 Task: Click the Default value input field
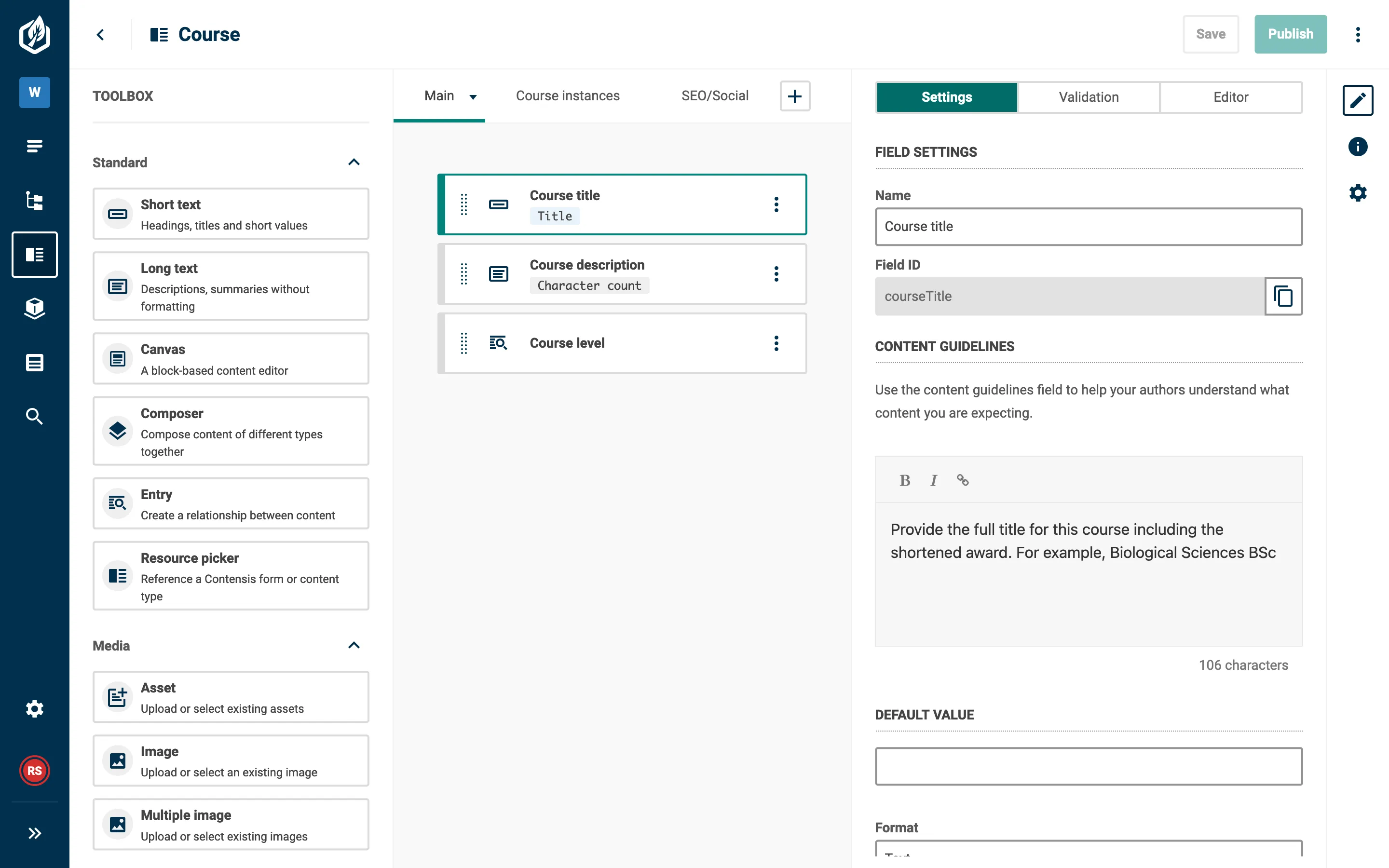[x=1089, y=766]
